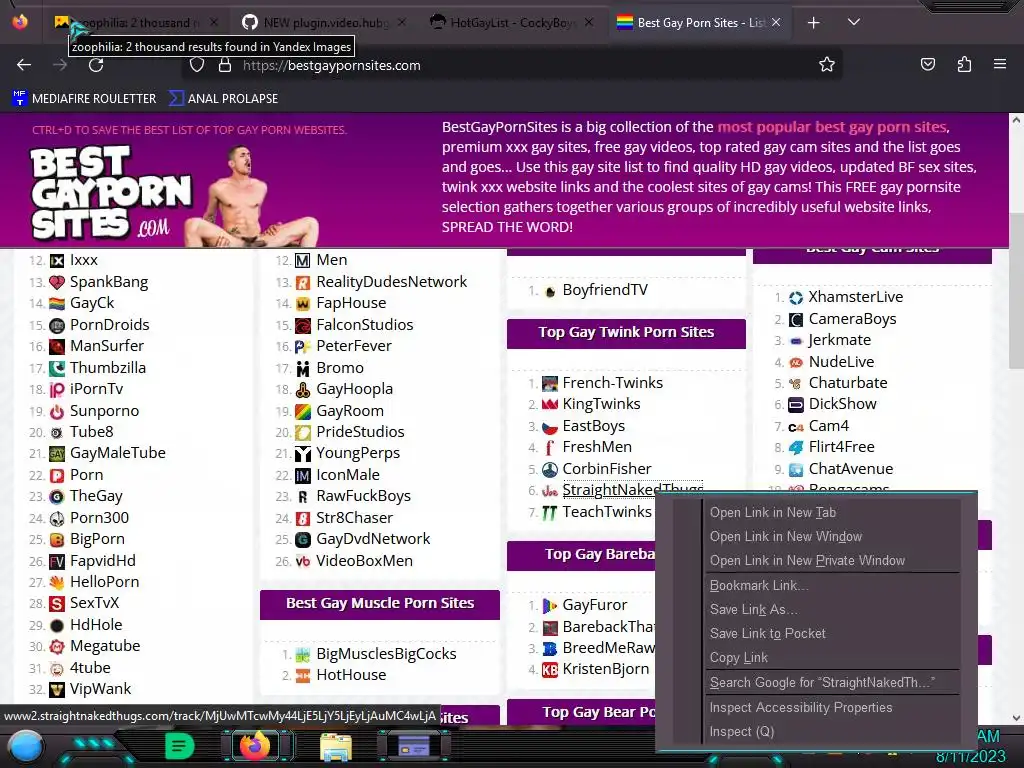Viewport: 1024px width, 768px height.
Task: Show site security padlock info
Action: tap(225, 65)
